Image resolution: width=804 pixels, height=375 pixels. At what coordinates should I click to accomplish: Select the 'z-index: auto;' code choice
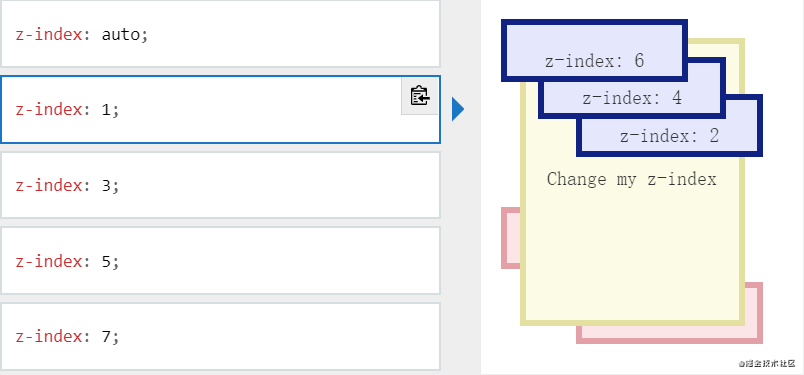[220, 34]
